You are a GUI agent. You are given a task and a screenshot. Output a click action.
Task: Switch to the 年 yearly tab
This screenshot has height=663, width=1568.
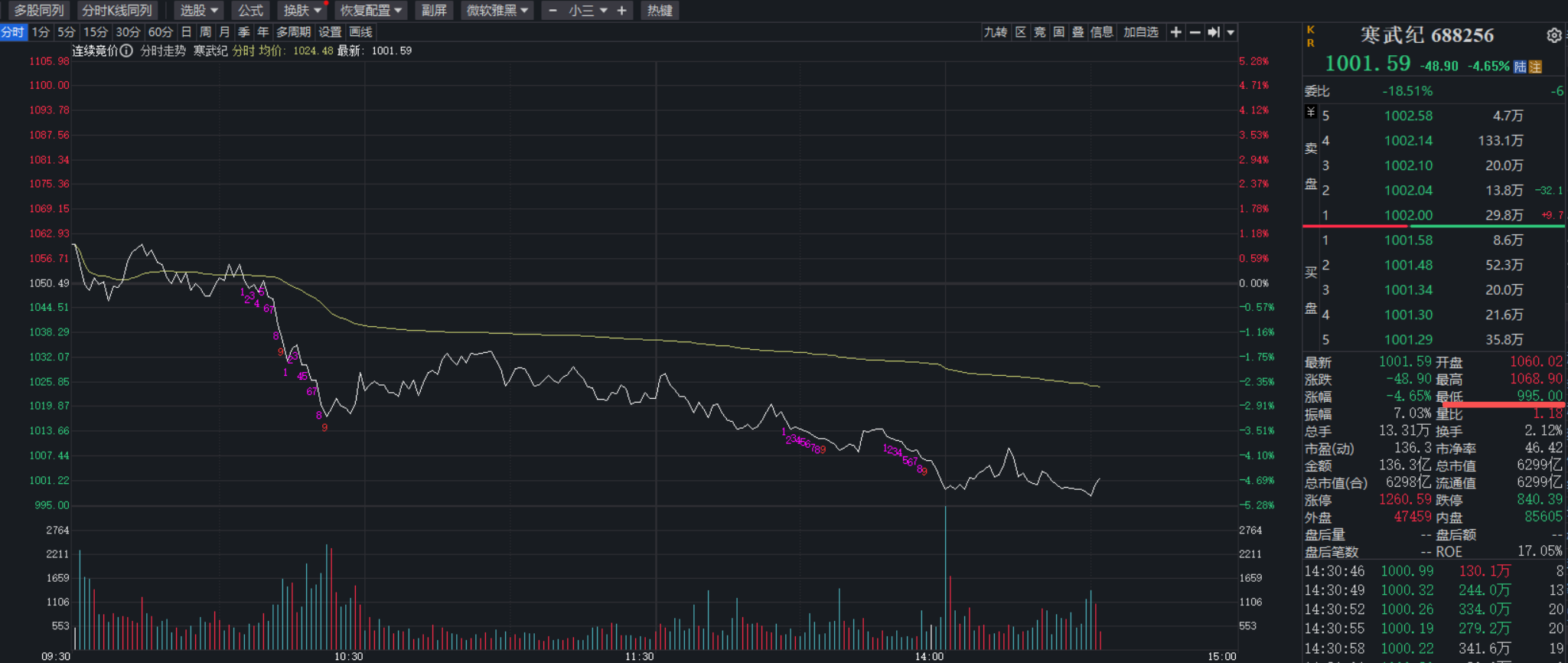point(262,32)
